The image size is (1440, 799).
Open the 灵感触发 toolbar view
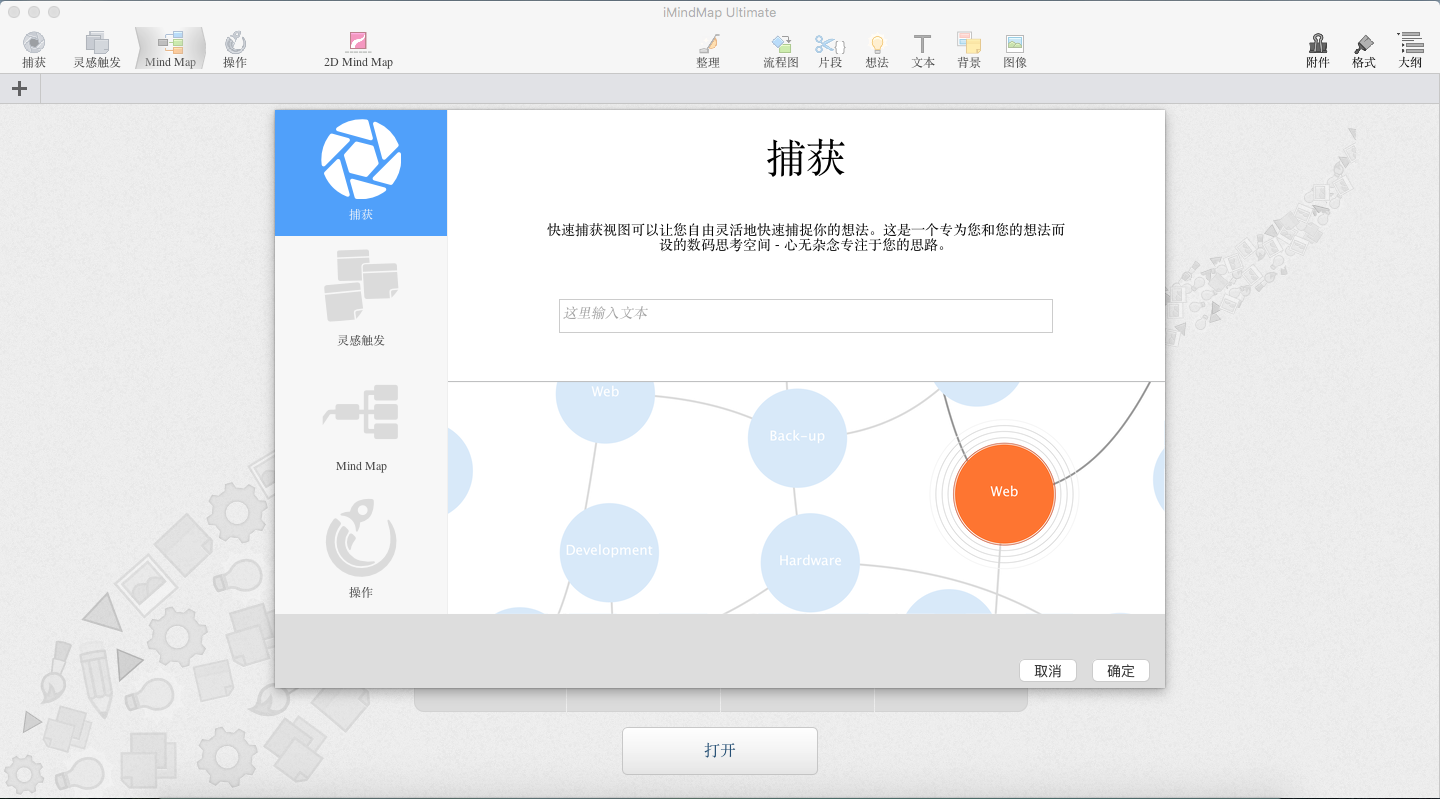click(97, 49)
